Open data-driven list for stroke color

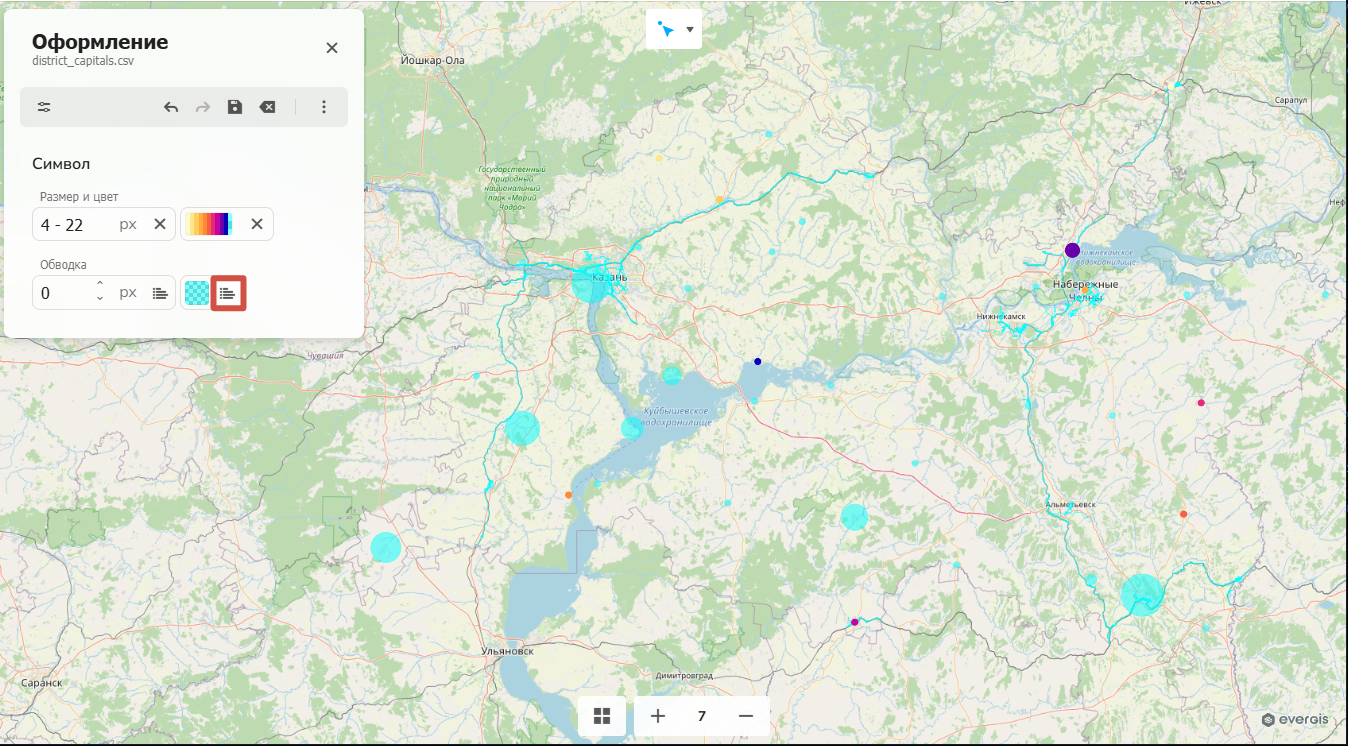(x=228, y=293)
